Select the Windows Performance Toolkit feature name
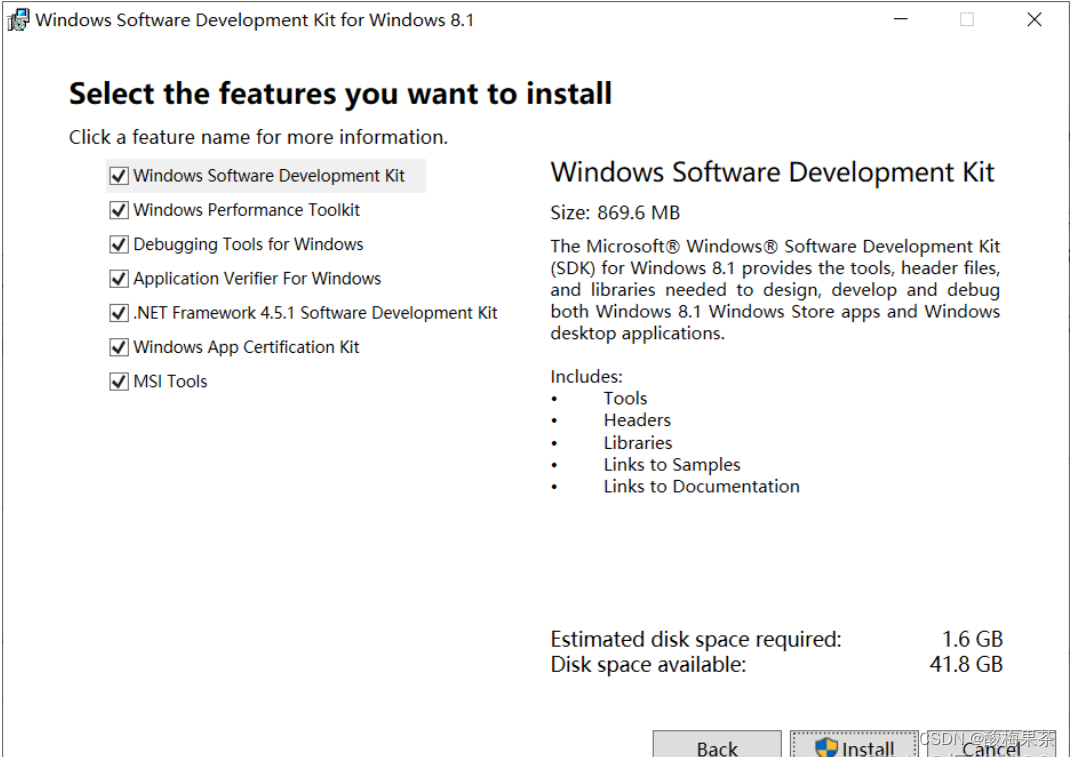 (x=247, y=210)
